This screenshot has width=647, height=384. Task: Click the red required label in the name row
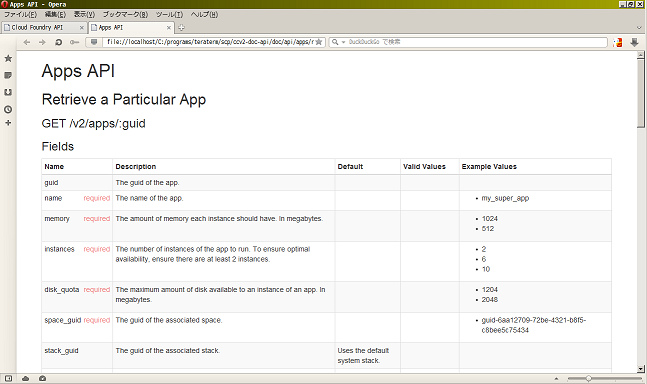(x=97, y=198)
